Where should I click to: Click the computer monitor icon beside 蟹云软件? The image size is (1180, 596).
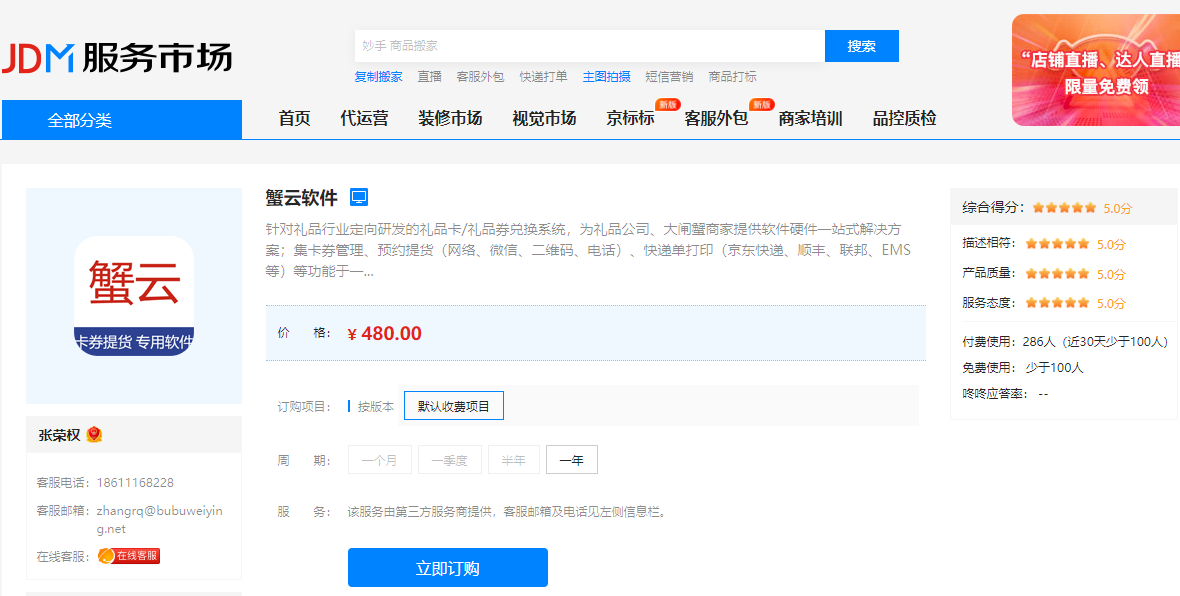click(x=359, y=198)
